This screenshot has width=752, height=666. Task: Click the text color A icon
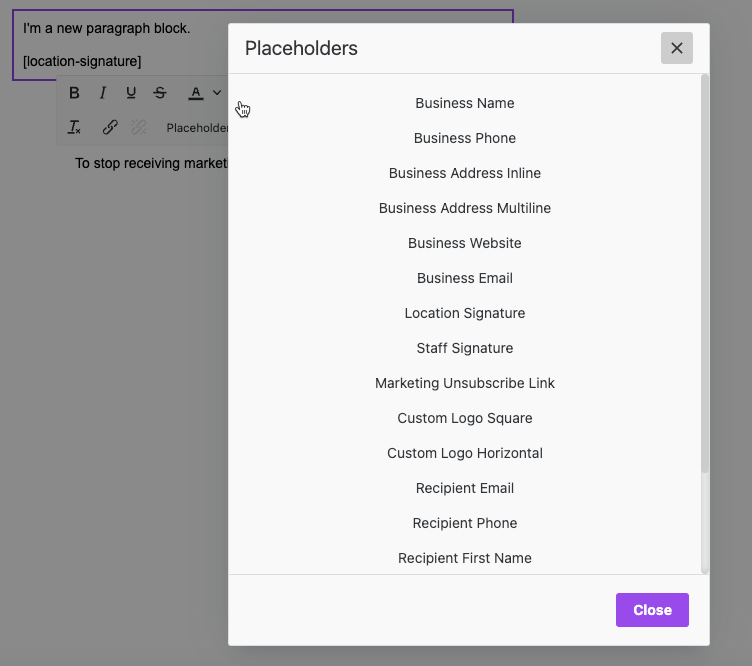click(196, 93)
